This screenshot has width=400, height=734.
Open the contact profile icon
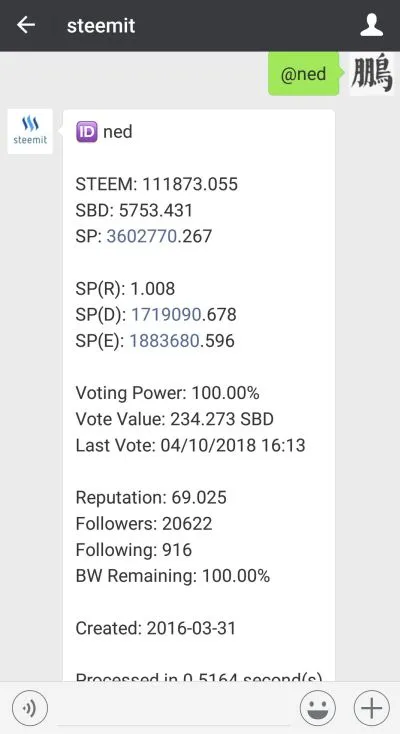click(372, 25)
